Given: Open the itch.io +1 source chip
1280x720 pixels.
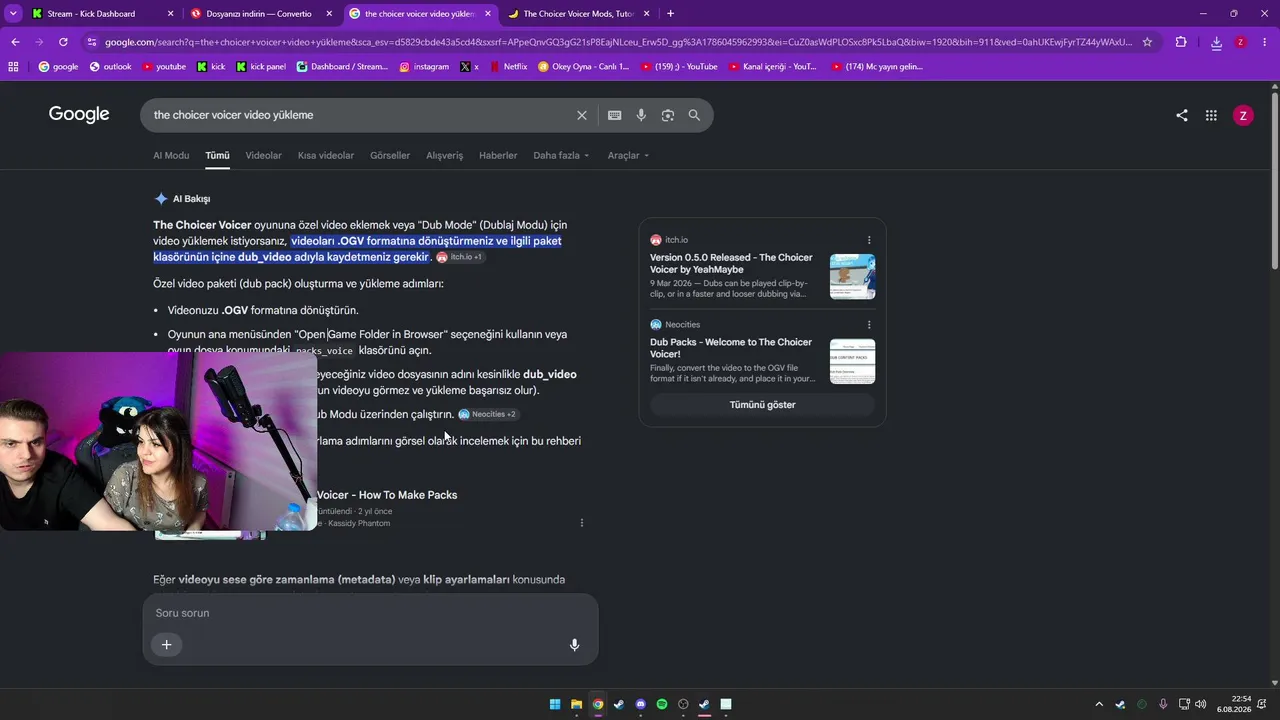Looking at the screenshot, I should tap(460, 257).
